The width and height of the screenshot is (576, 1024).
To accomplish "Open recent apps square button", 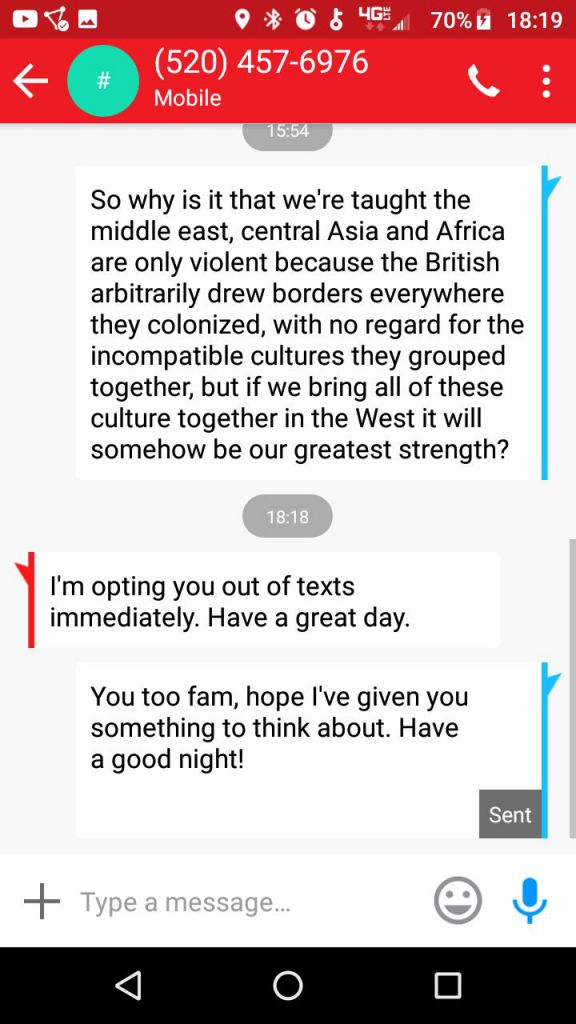I will (x=448, y=985).
